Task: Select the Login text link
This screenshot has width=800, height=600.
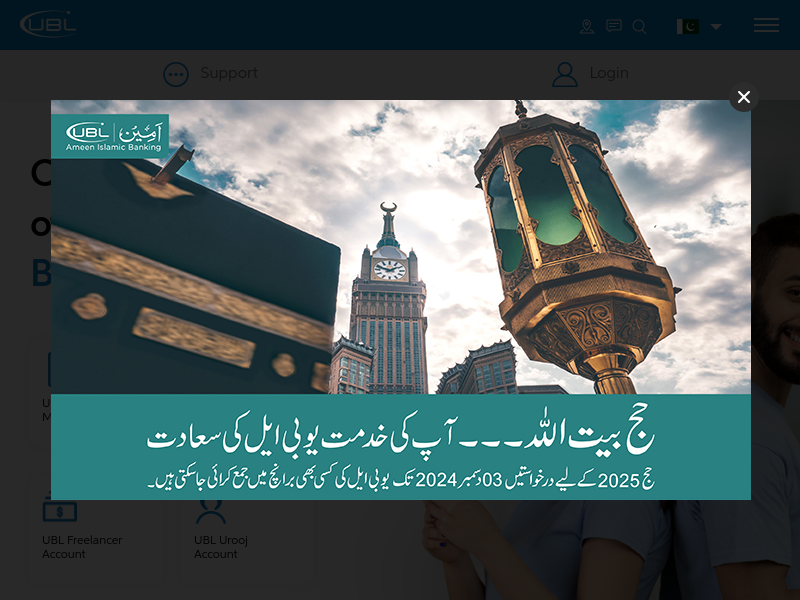Action: (609, 73)
